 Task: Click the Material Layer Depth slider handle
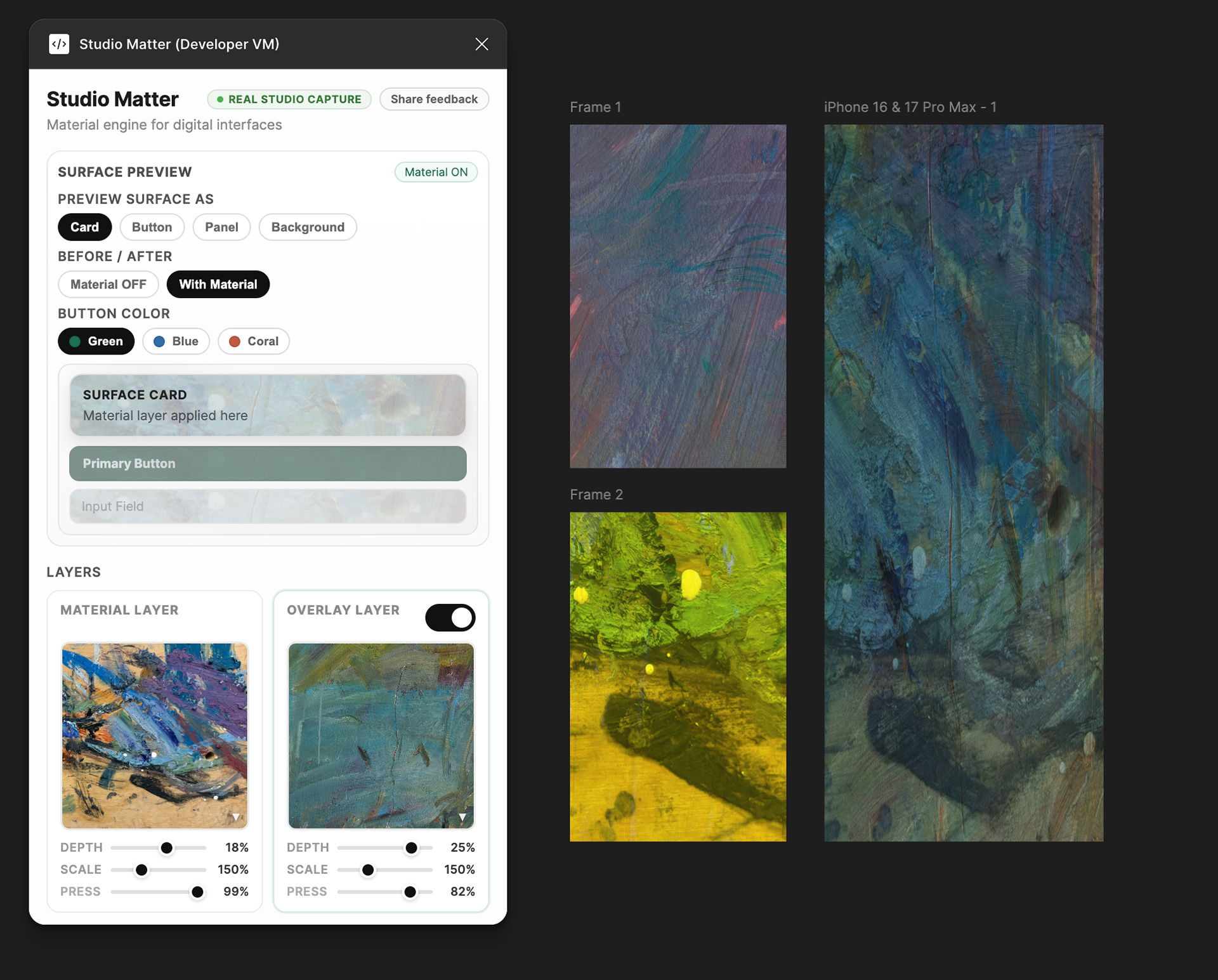coord(167,847)
